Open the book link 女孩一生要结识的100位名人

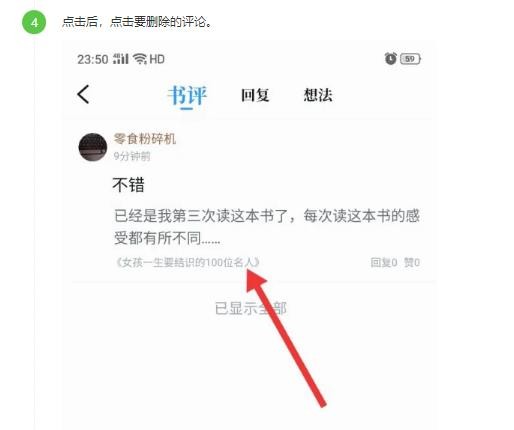[187, 263]
